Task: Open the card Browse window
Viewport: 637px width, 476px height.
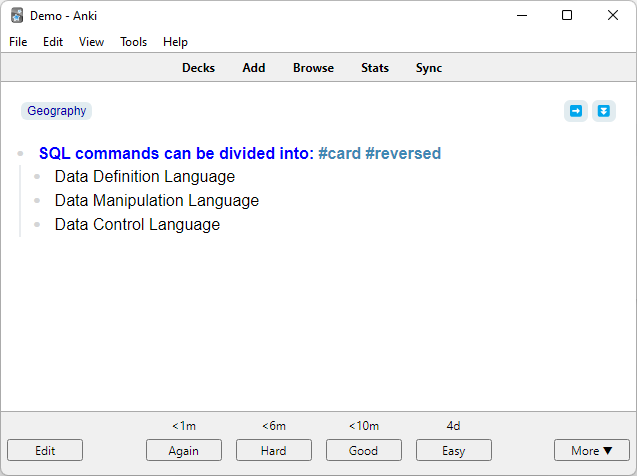Action: tap(313, 68)
